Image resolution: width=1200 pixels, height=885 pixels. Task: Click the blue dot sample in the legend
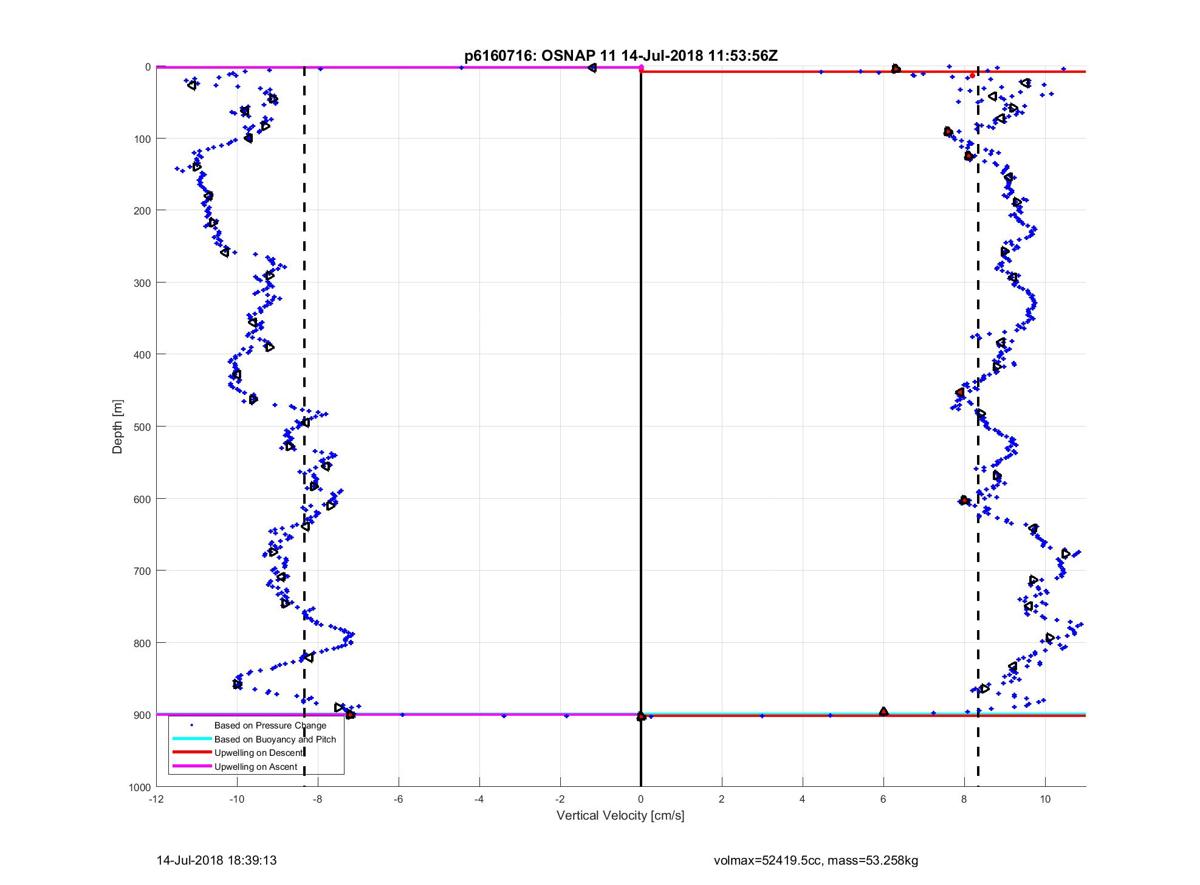tap(192, 724)
